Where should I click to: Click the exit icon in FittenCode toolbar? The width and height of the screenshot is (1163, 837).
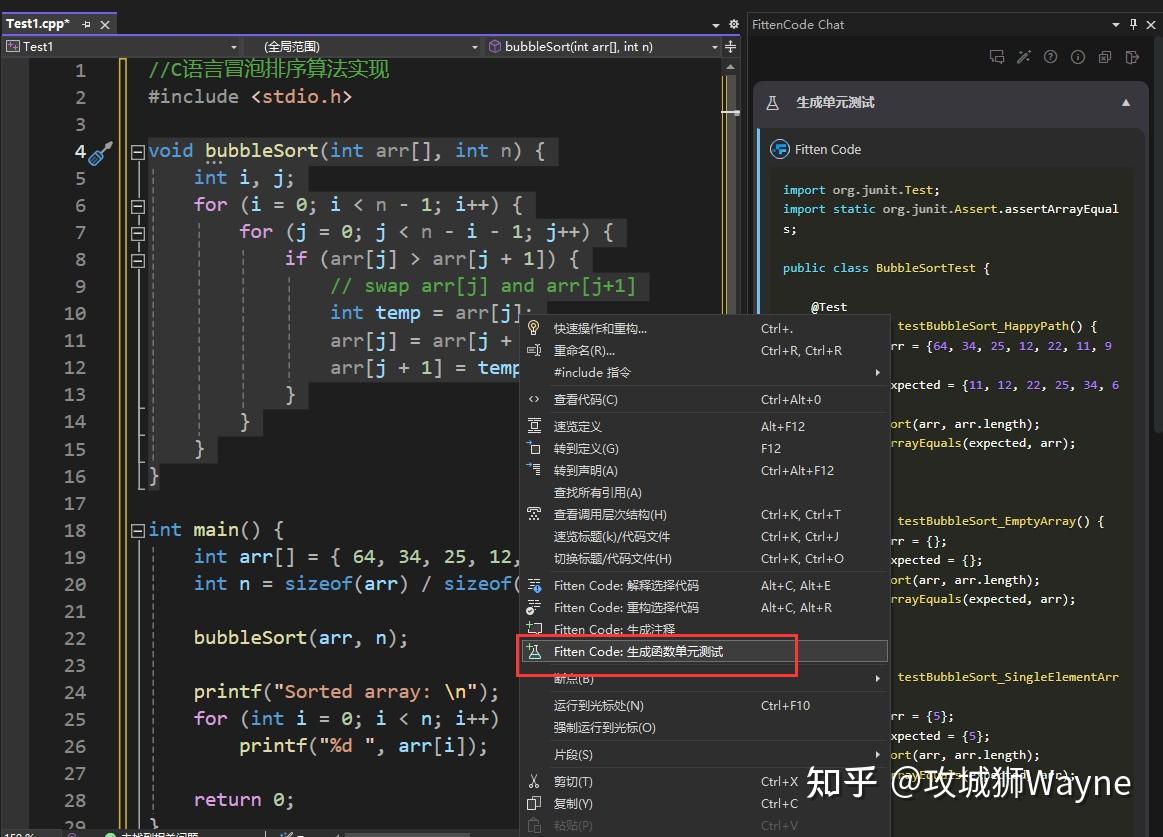pos(1131,57)
